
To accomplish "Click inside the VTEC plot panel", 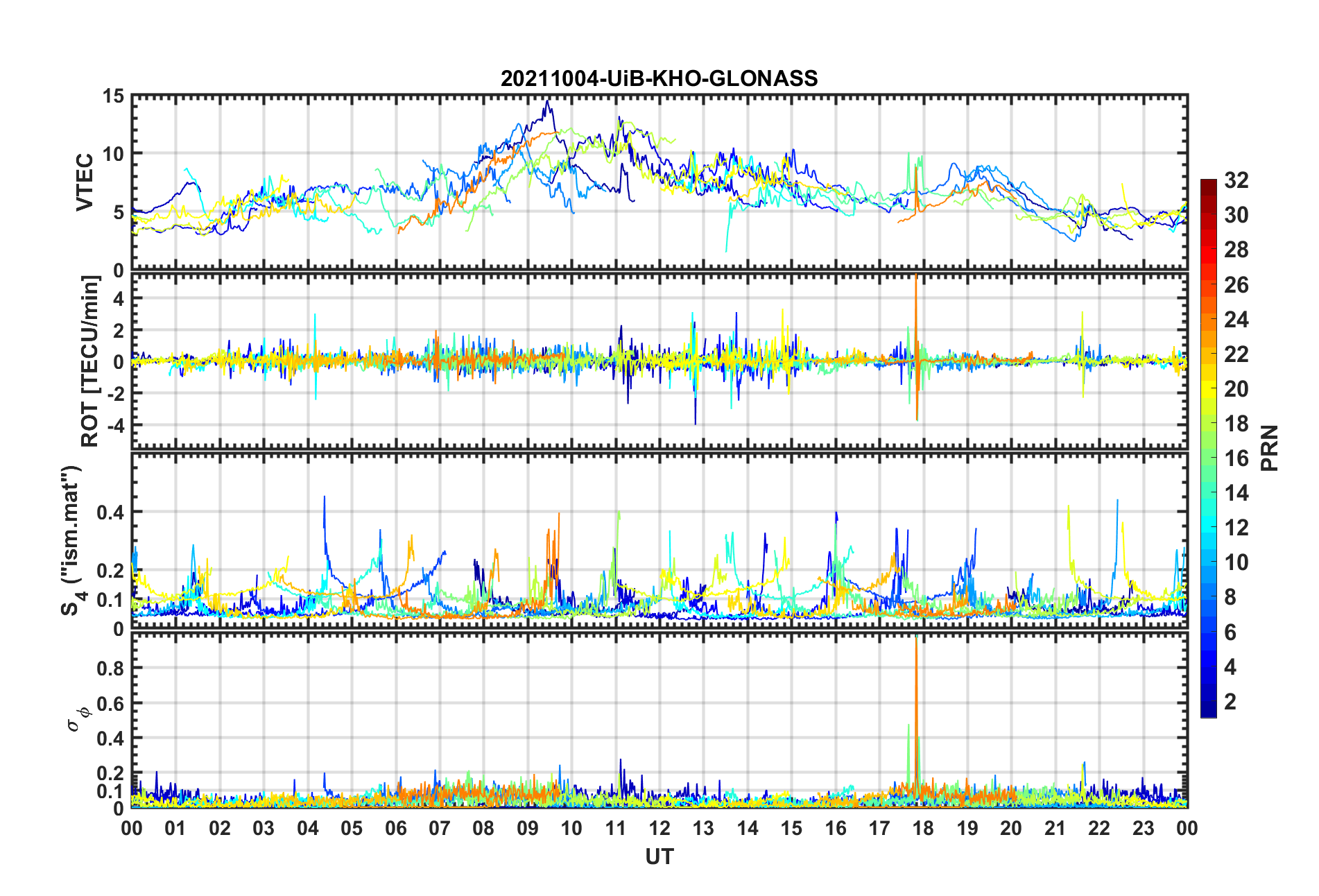I will click(659, 182).
